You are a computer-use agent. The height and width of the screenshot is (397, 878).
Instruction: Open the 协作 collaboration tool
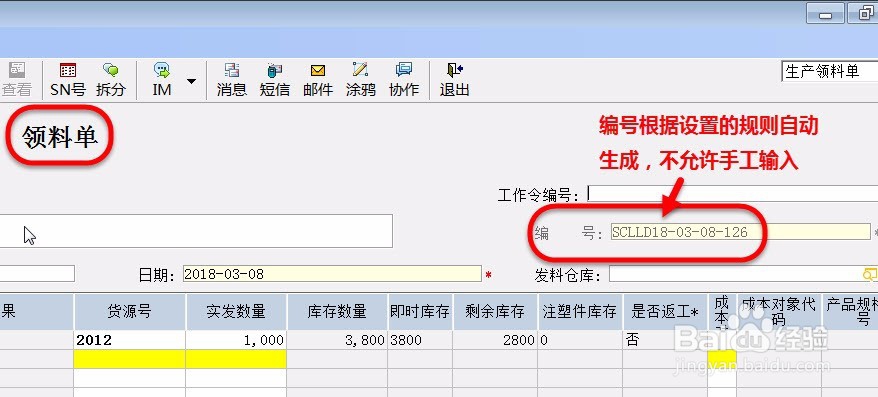coord(404,80)
